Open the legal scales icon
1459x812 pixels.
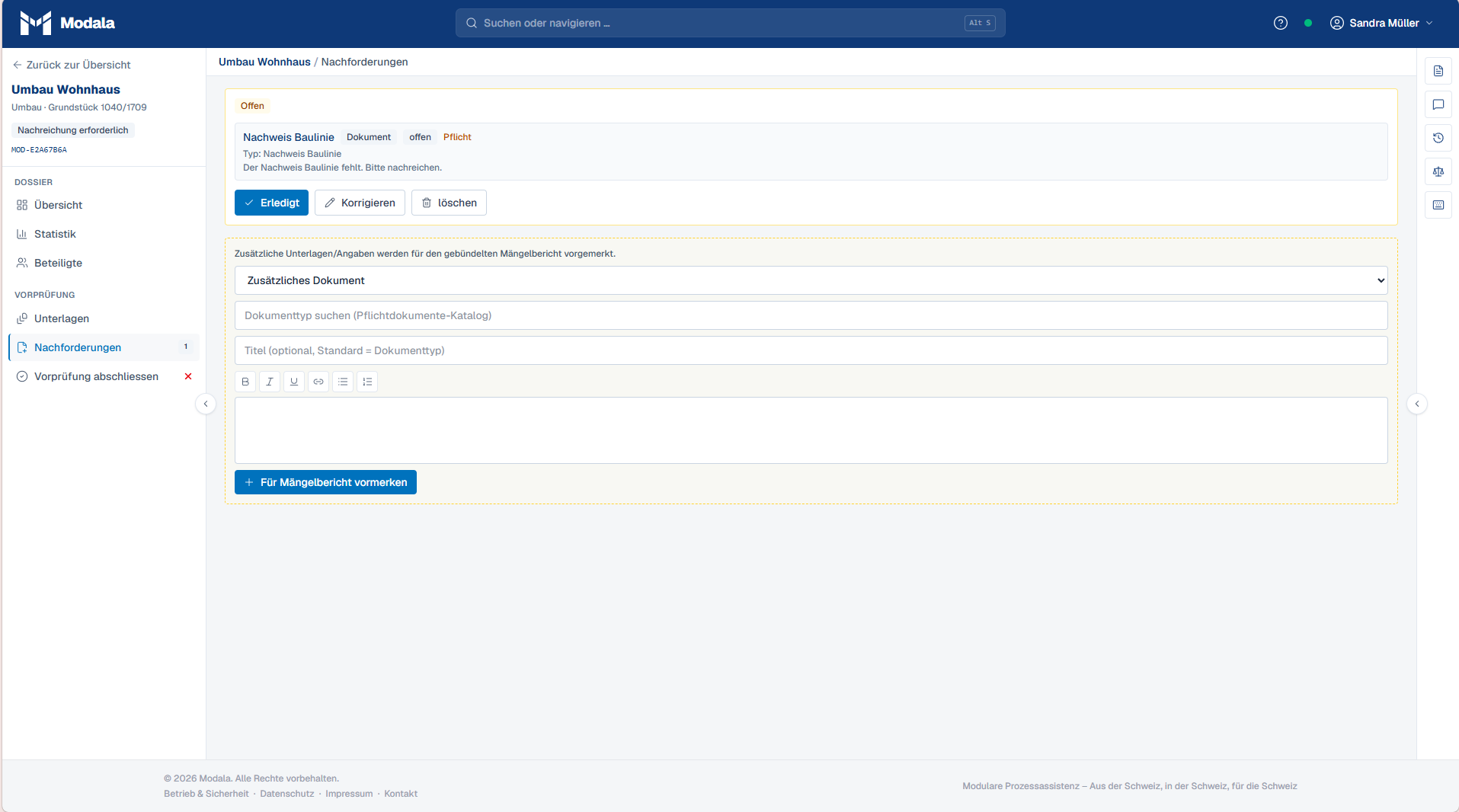click(1438, 171)
